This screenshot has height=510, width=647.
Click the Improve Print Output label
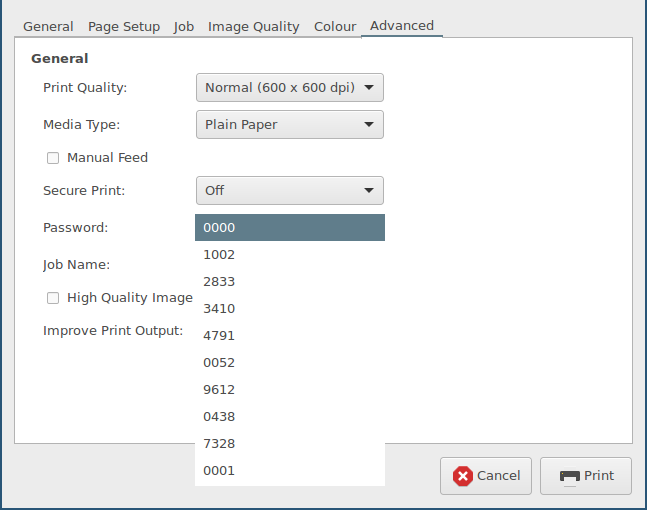113,331
